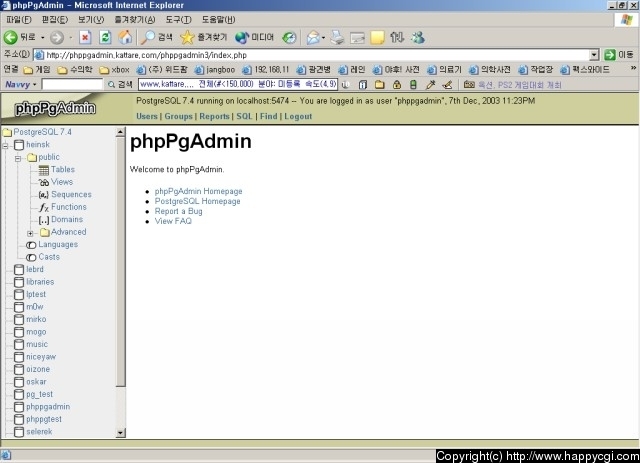Open the Groups link in header

(x=178, y=116)
